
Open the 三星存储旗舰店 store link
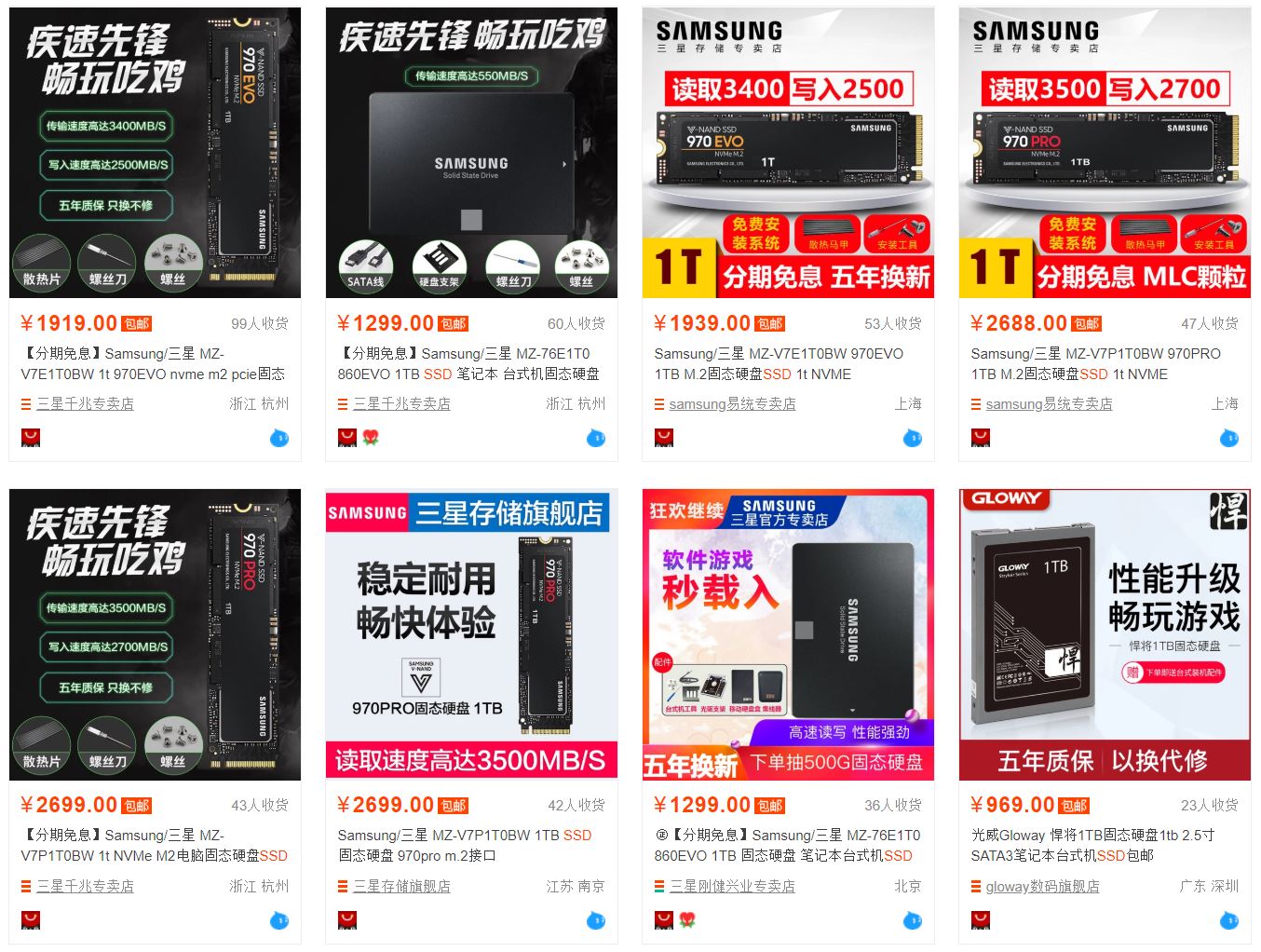(x=401, y=886)
